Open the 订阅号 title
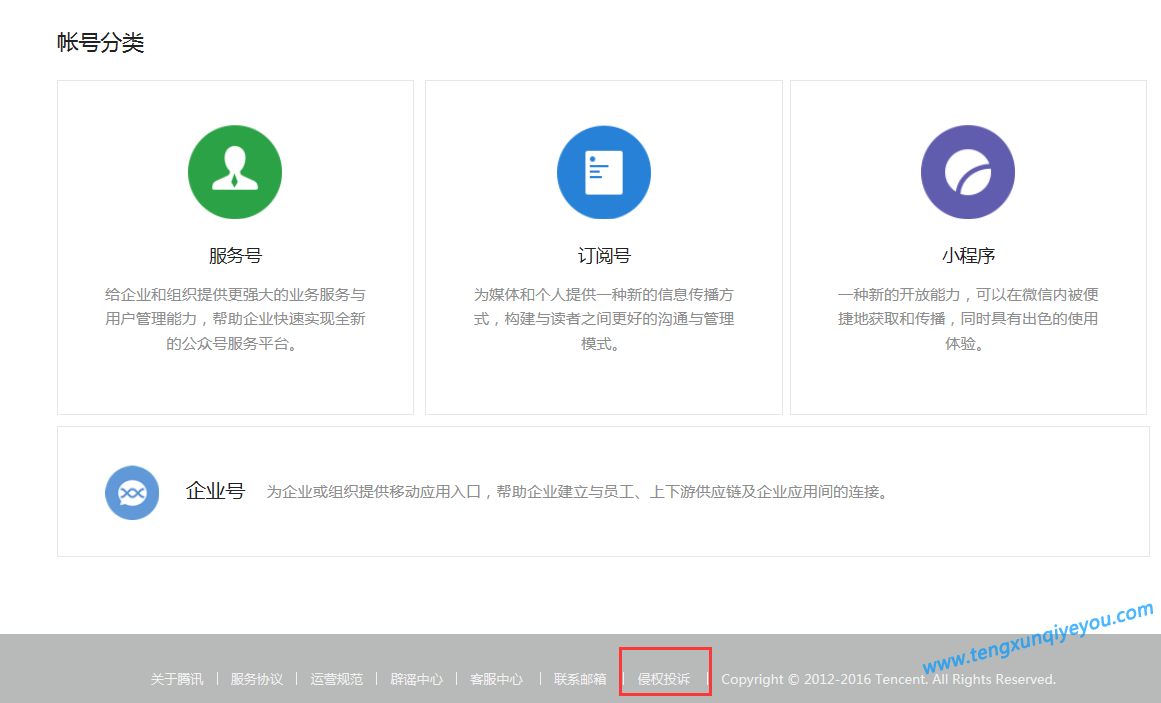The height and width of the screenshot is (703, 1161). [x=603, y=256]
